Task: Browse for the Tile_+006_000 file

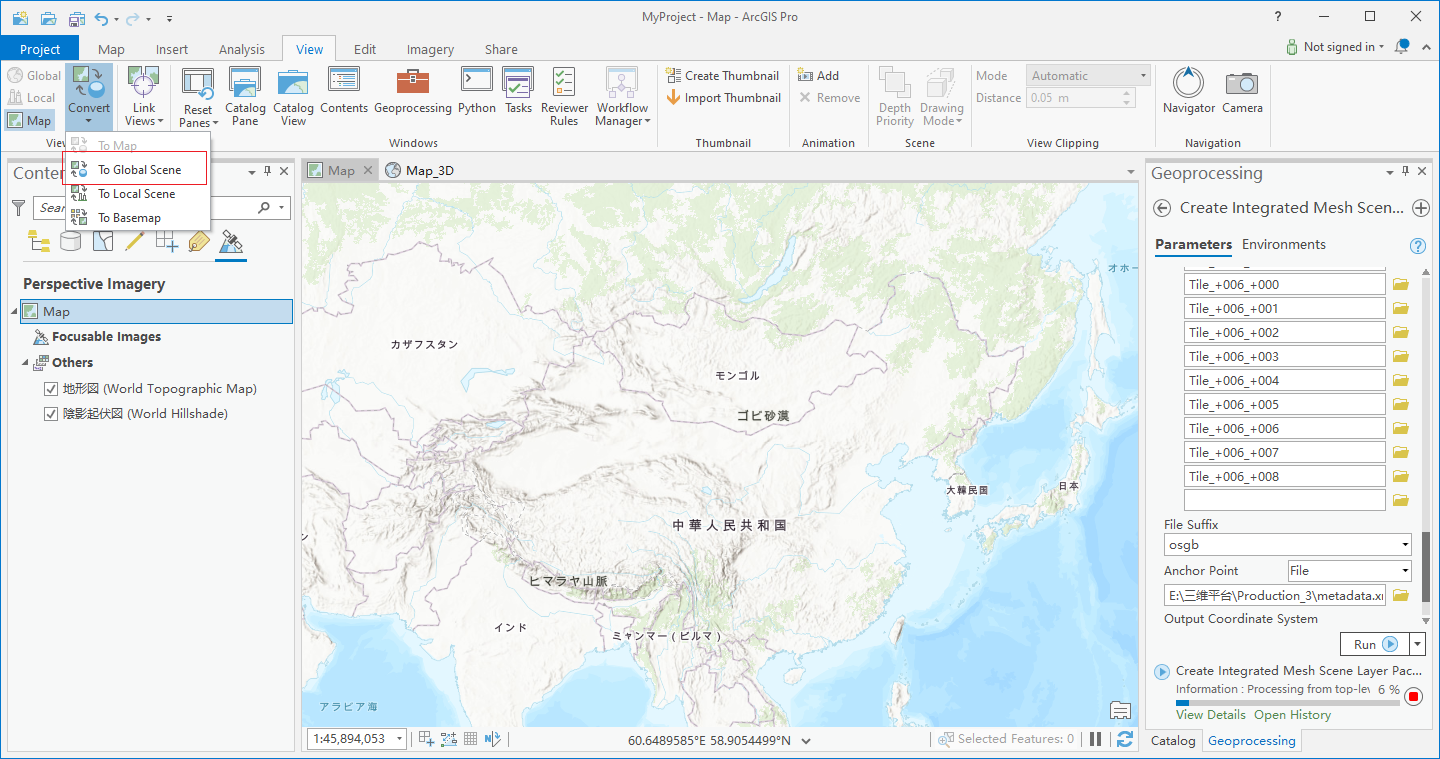Action: (x=1400, y=283)
